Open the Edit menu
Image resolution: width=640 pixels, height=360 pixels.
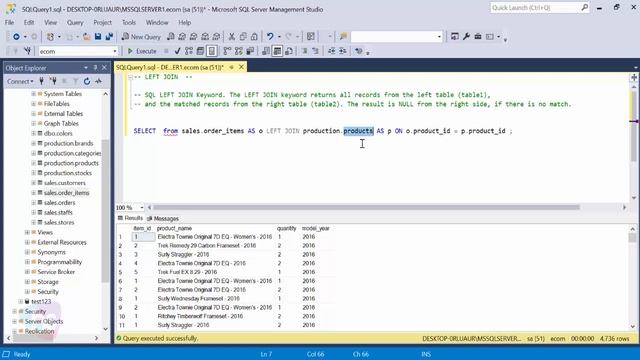(29, 22)
